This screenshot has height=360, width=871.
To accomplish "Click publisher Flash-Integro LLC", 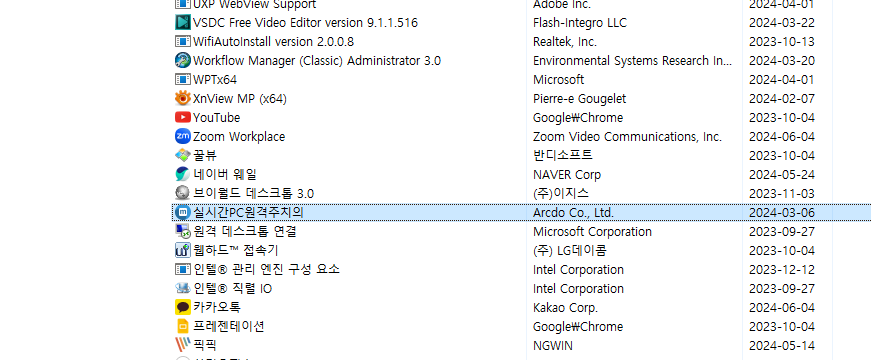I will point(580,23).
